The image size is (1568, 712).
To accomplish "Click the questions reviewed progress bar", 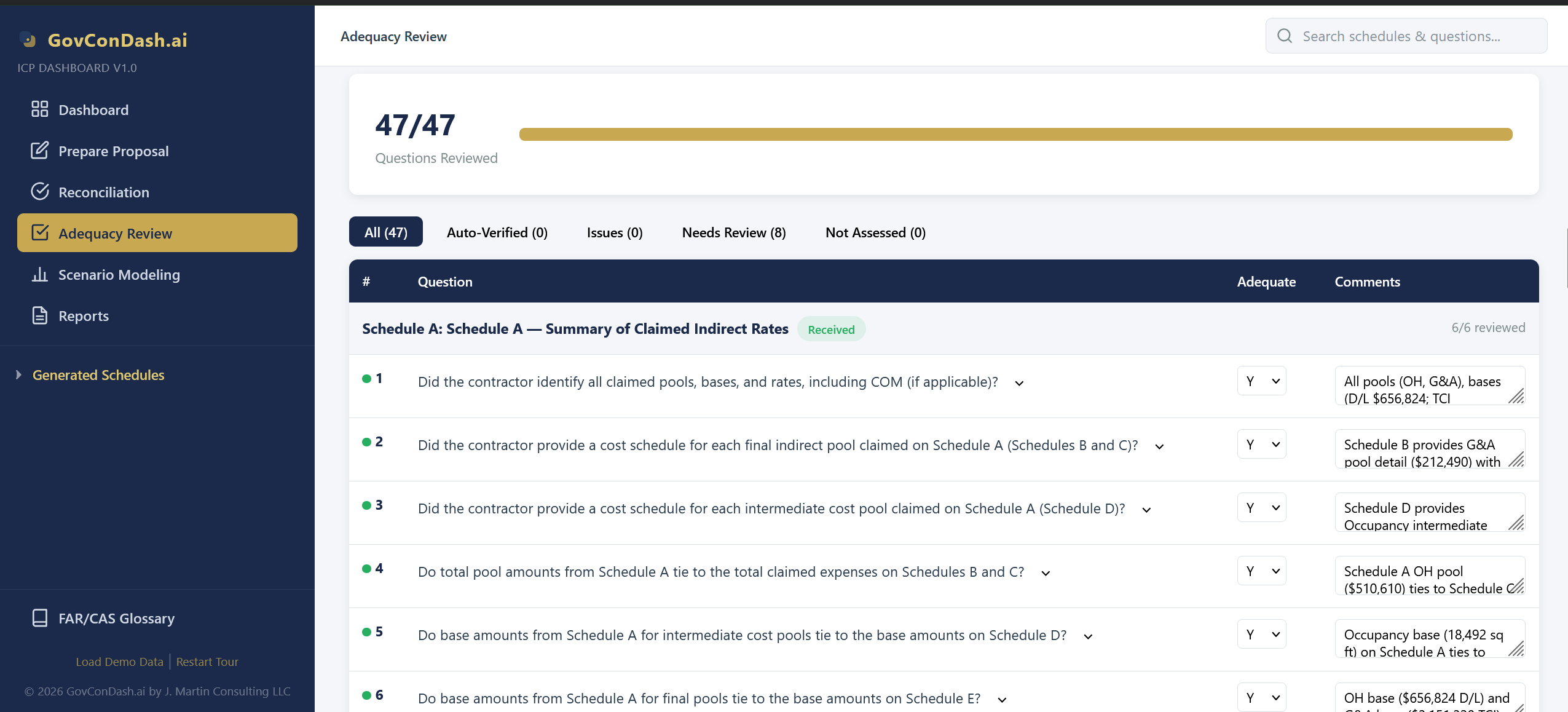I will pyautogui.click(x=1015, y=135).
